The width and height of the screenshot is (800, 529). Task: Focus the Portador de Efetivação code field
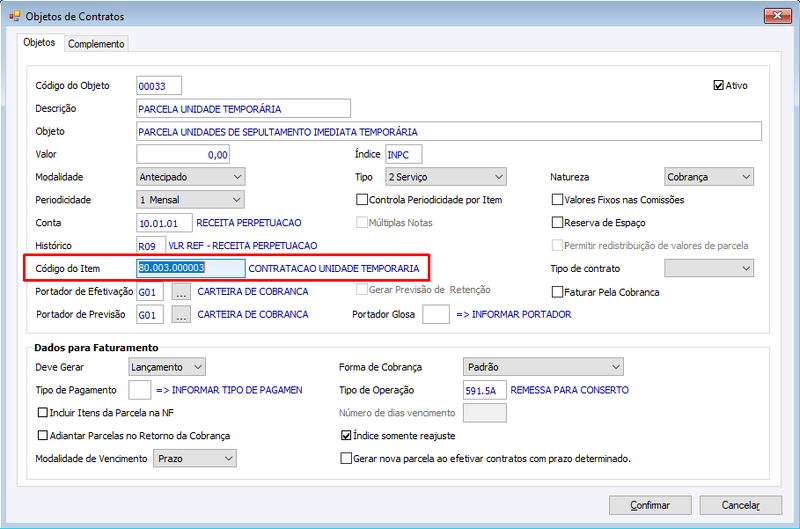(x=150, y=291)
